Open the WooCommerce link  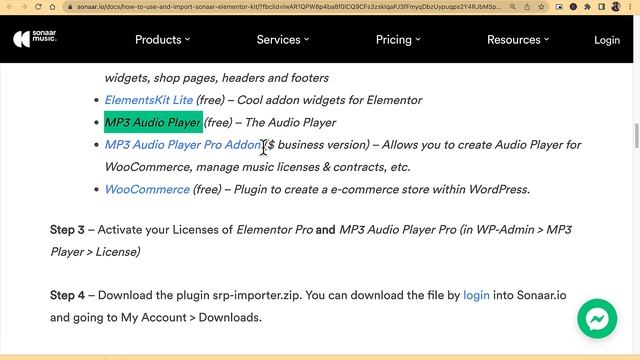(x=147, y=189)
